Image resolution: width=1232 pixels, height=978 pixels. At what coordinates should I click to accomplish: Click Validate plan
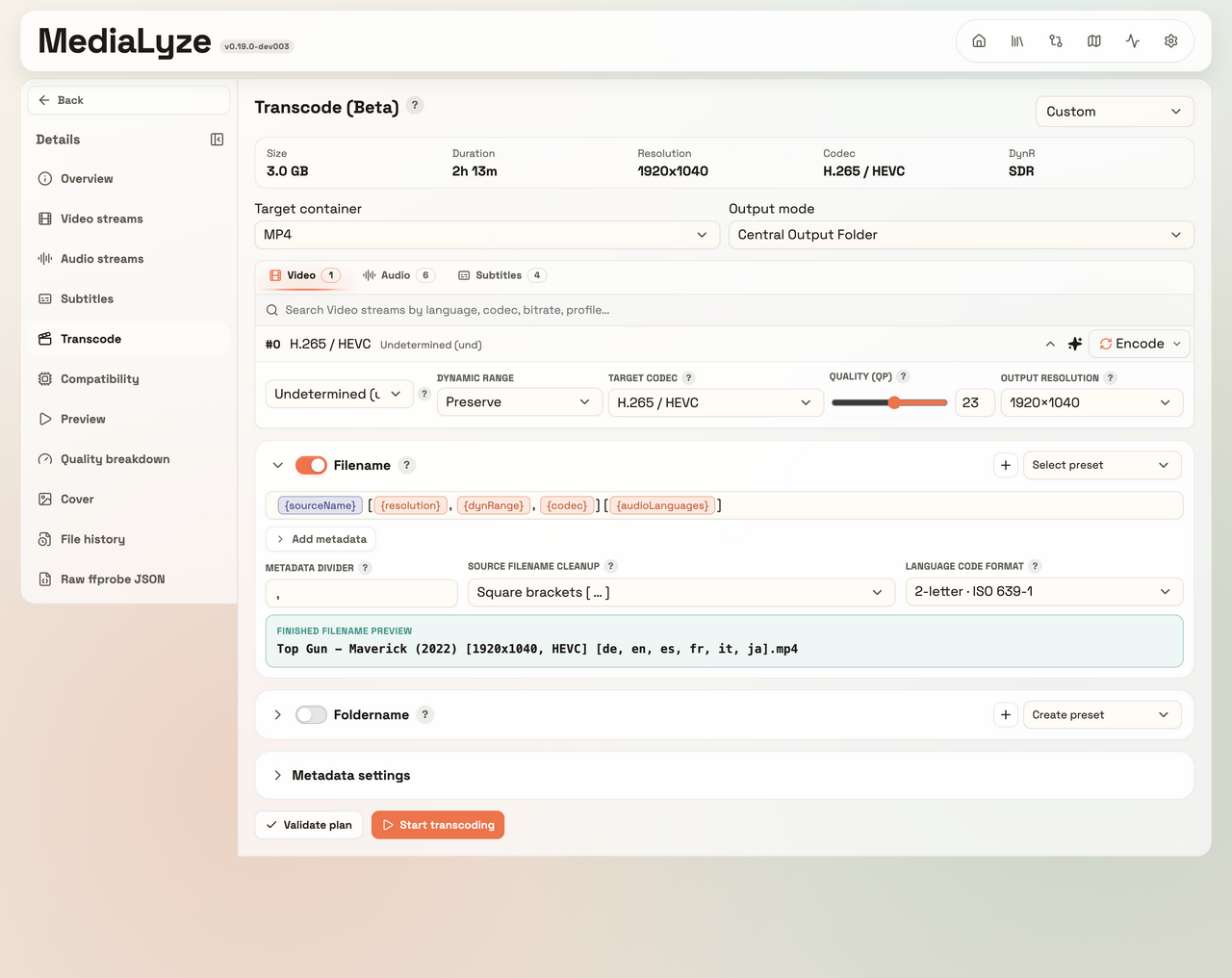309,825
